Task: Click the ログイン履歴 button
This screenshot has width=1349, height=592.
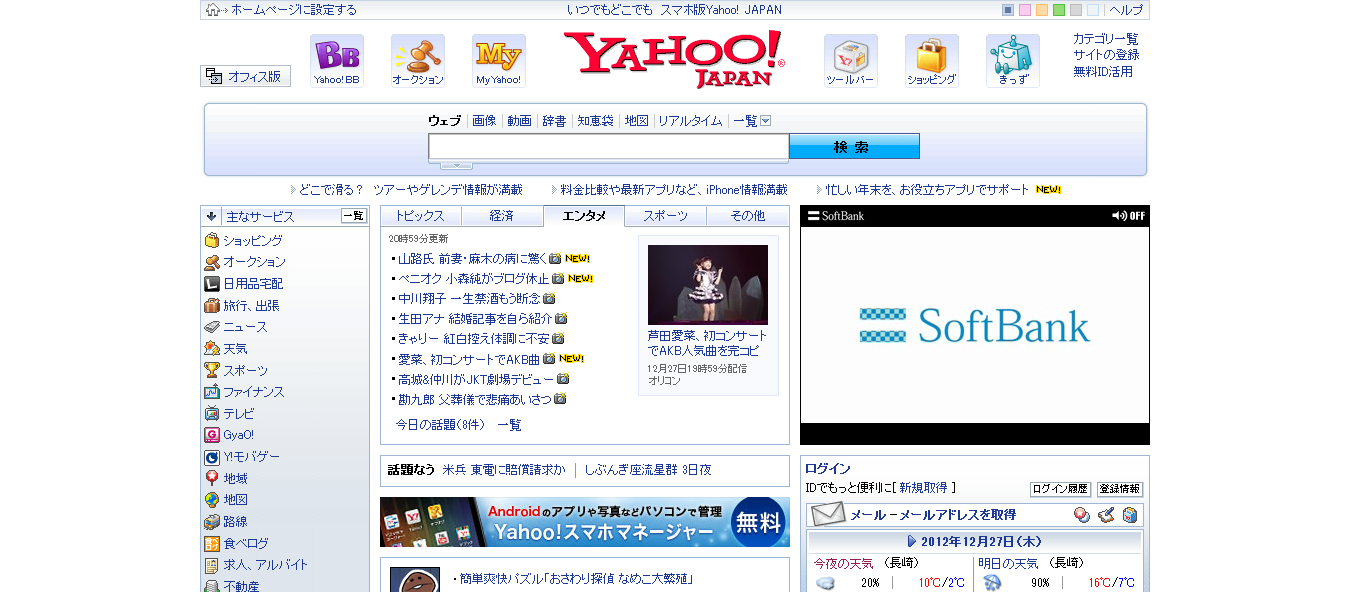Action: click(1060, 489)
